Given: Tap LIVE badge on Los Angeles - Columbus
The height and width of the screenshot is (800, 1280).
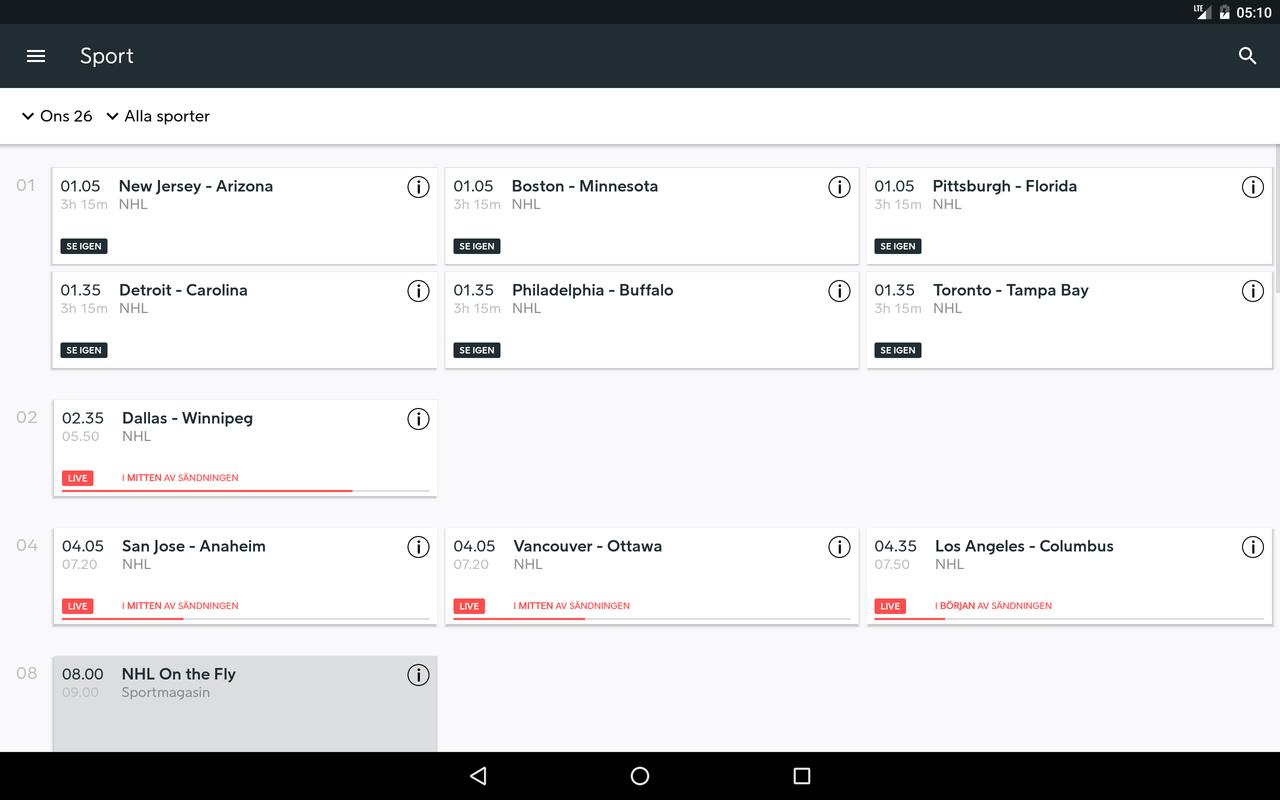Looking at the screenshot, I should (x=890, y=606).
